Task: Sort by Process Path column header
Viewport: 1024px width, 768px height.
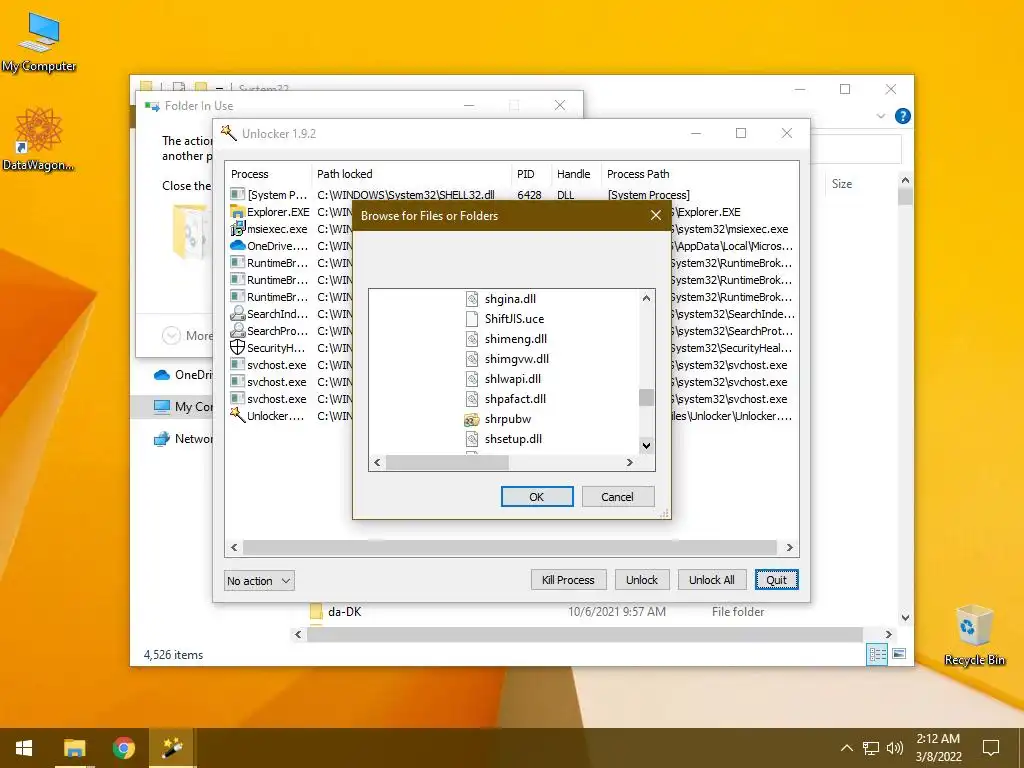Action: (699, 174)
